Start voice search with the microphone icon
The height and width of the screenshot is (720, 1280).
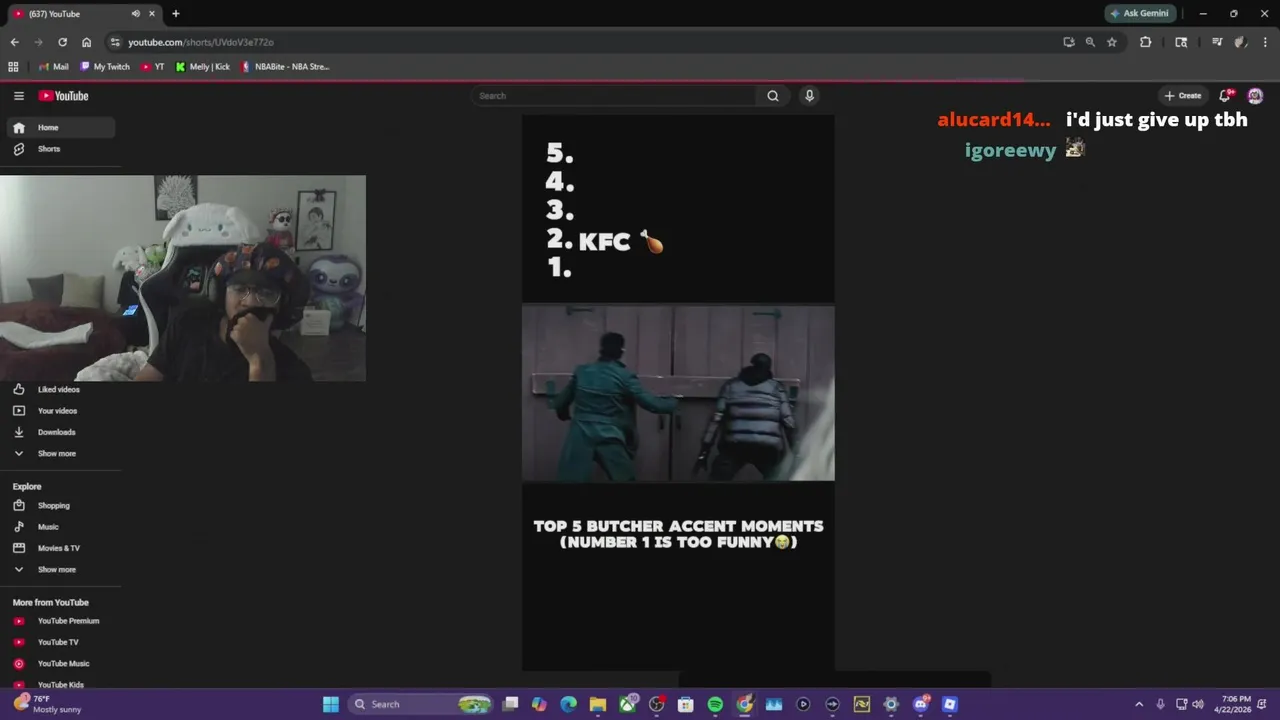point(810,96)
